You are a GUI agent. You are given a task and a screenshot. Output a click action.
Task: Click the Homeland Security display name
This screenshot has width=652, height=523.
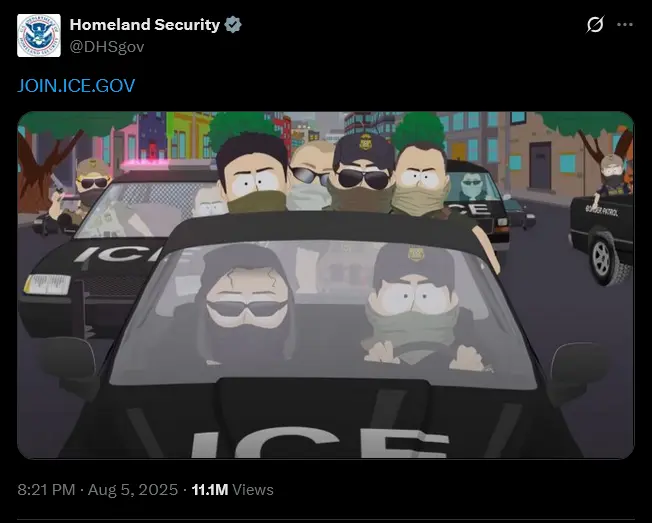(x=145, y=25)
